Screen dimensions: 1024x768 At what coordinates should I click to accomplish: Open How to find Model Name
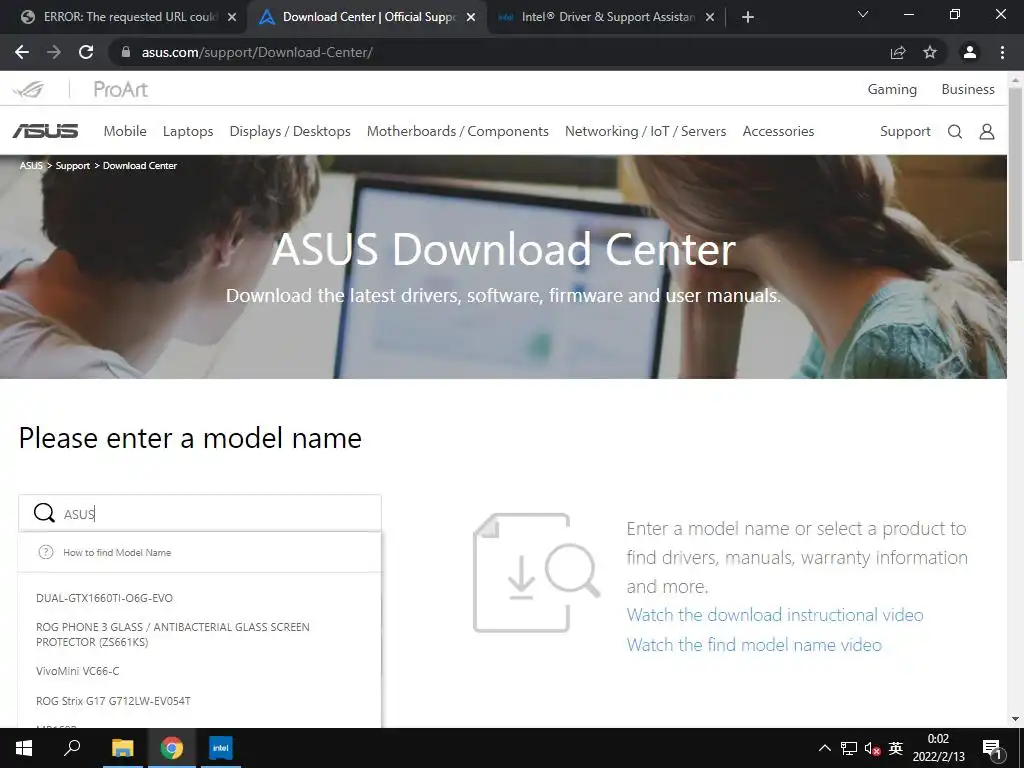pyautogui.click(x=117, y=552)
